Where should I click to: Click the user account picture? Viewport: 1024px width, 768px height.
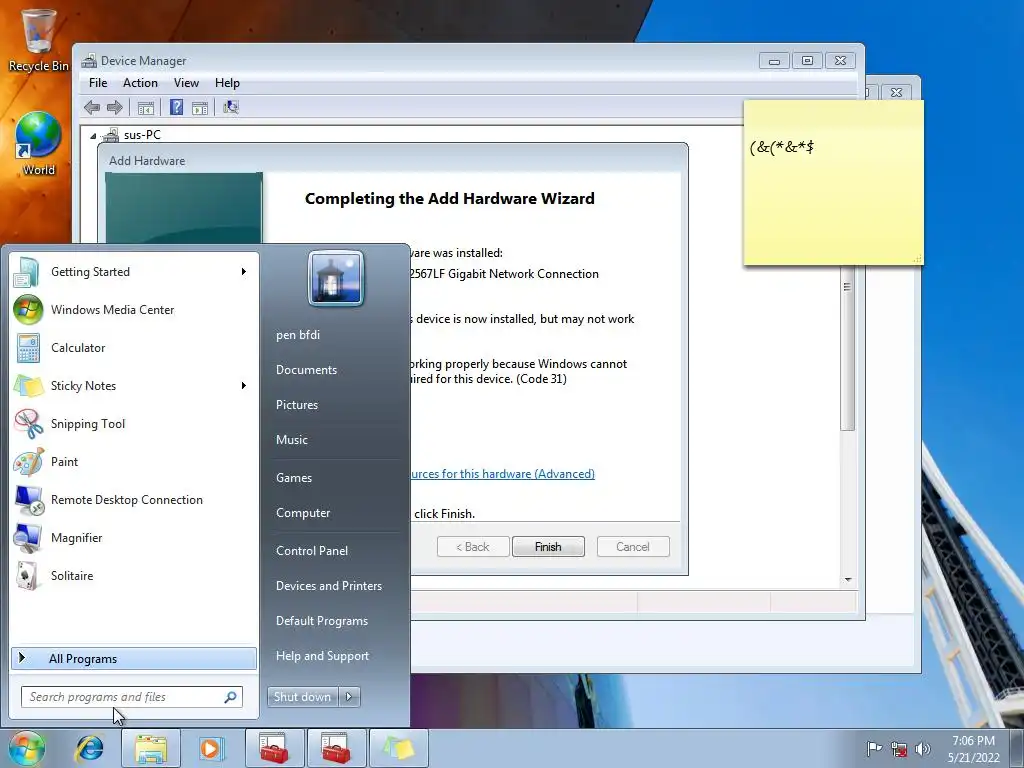pyautogui.click(x=336, y=278)
